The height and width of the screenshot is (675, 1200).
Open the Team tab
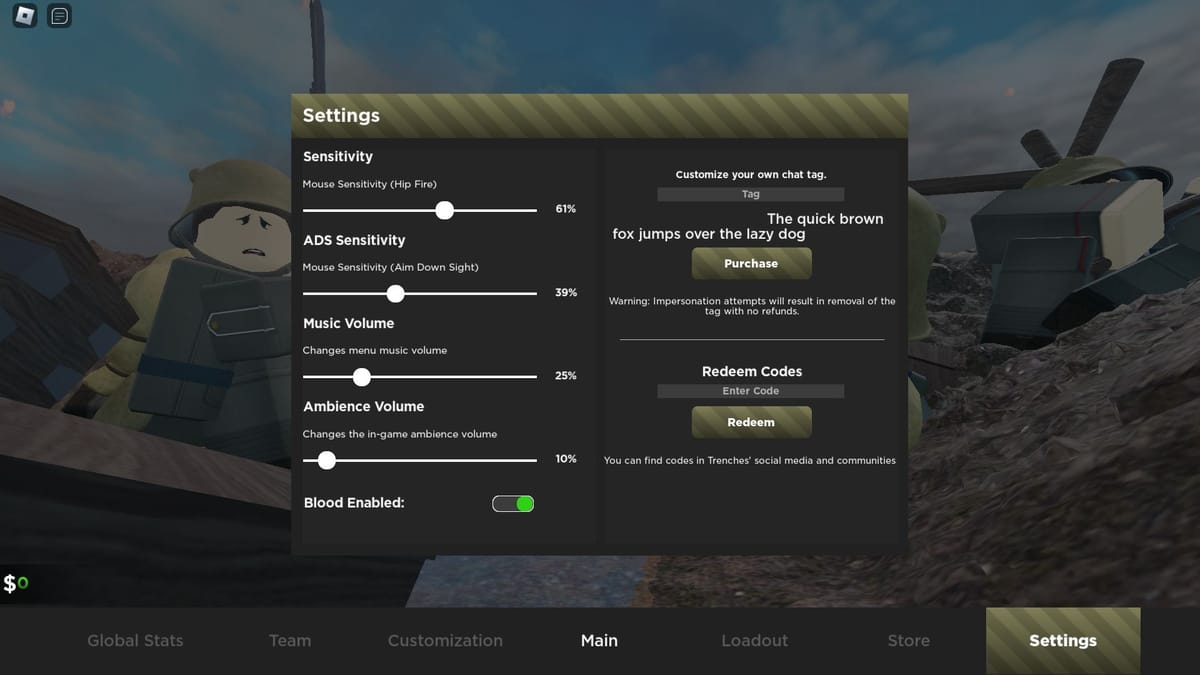coord(290,641)
